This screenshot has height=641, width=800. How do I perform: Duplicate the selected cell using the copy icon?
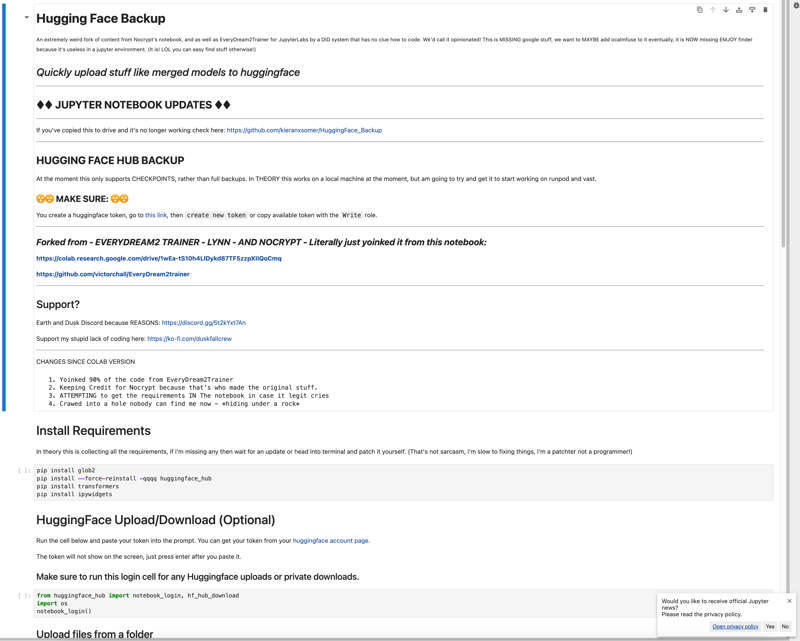click(x=699, y=10)
